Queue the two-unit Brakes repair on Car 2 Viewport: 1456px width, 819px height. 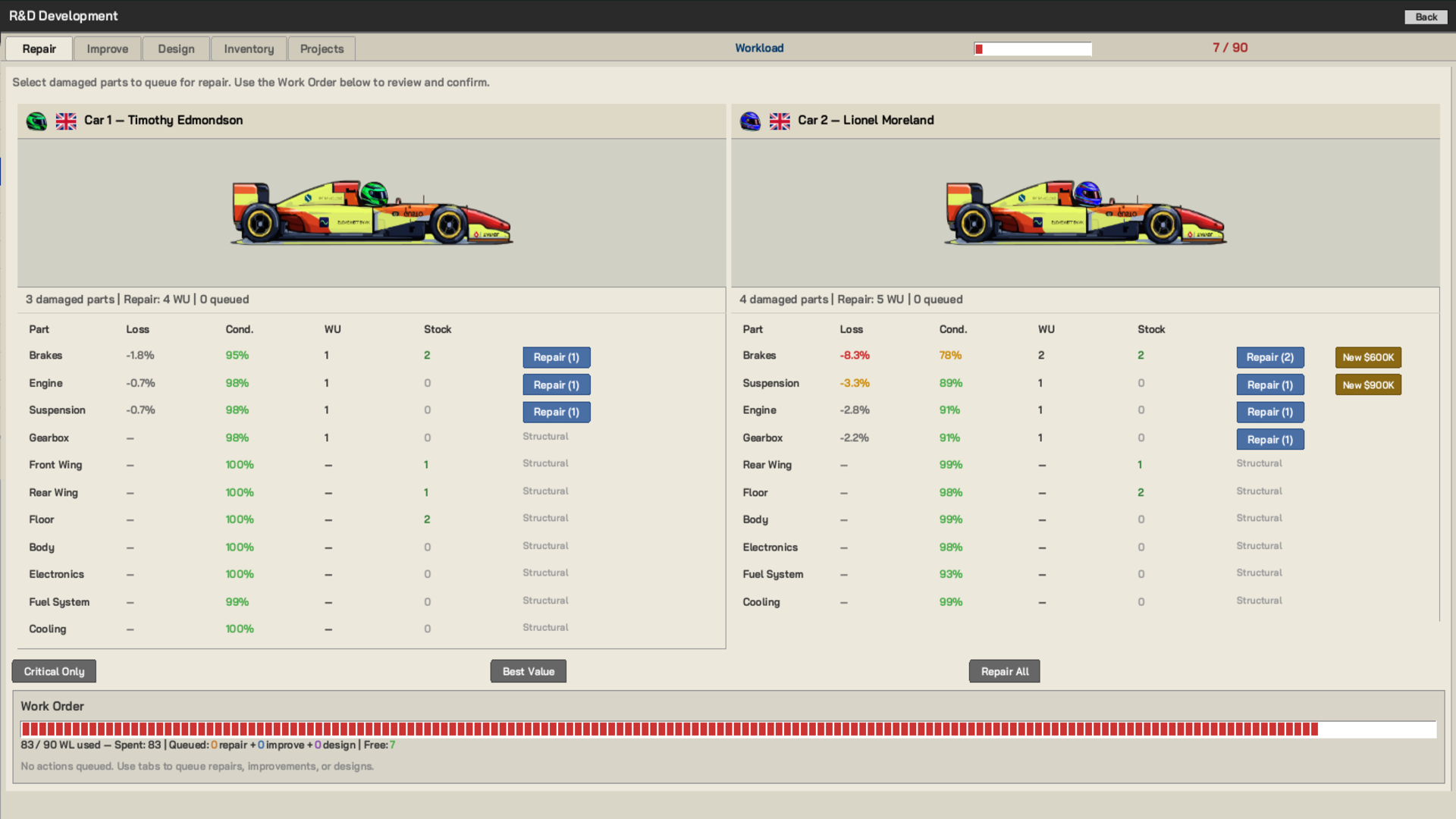click(1270, 357)
